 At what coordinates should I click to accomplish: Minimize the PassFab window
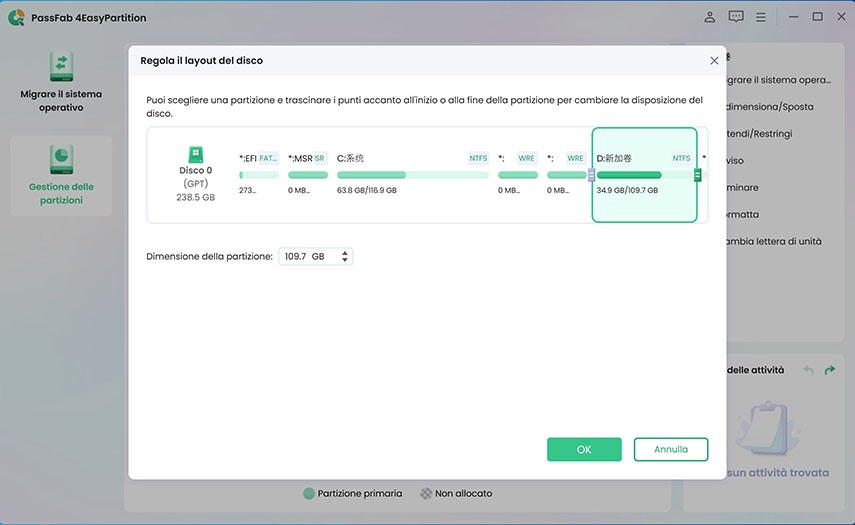click(793, 17)
